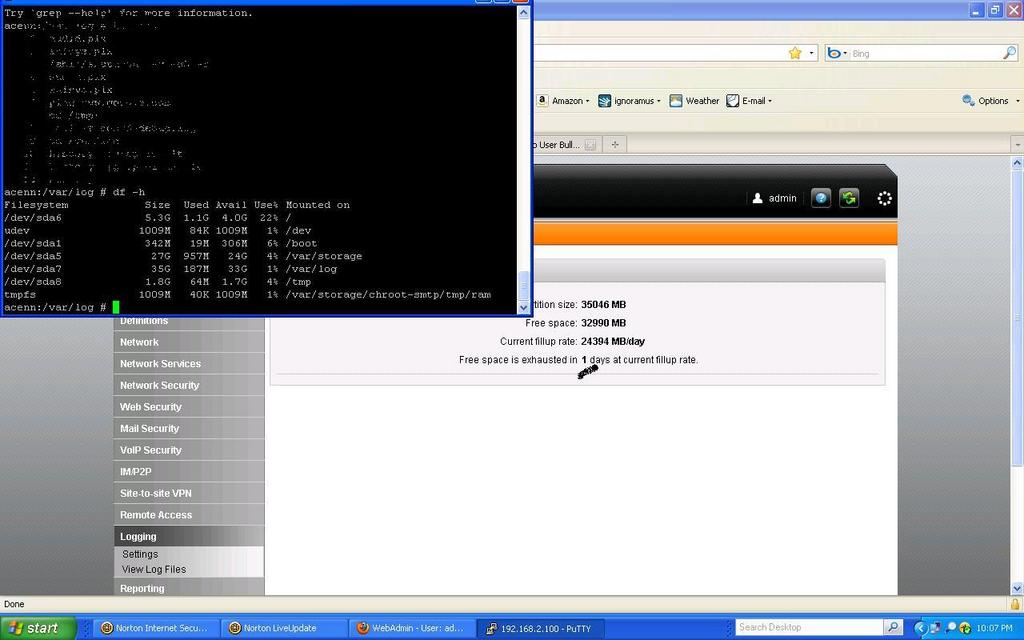Viewport: 1024px width, 640px height.
Task: Click the blue help question mark icon
Action: point(820,198)
